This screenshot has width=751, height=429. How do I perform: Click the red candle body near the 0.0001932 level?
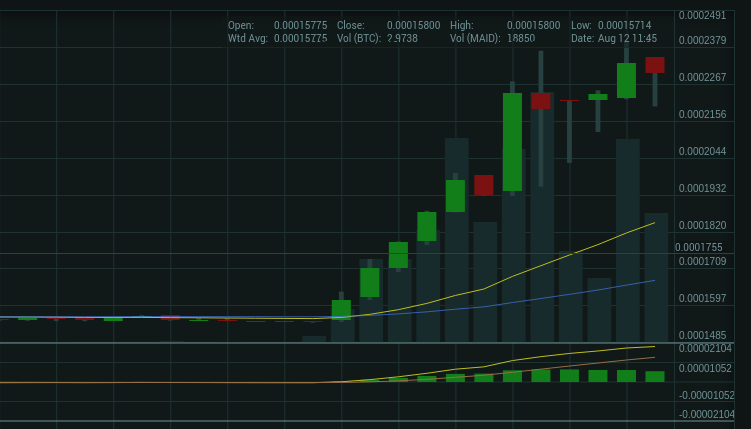point(484,185)
